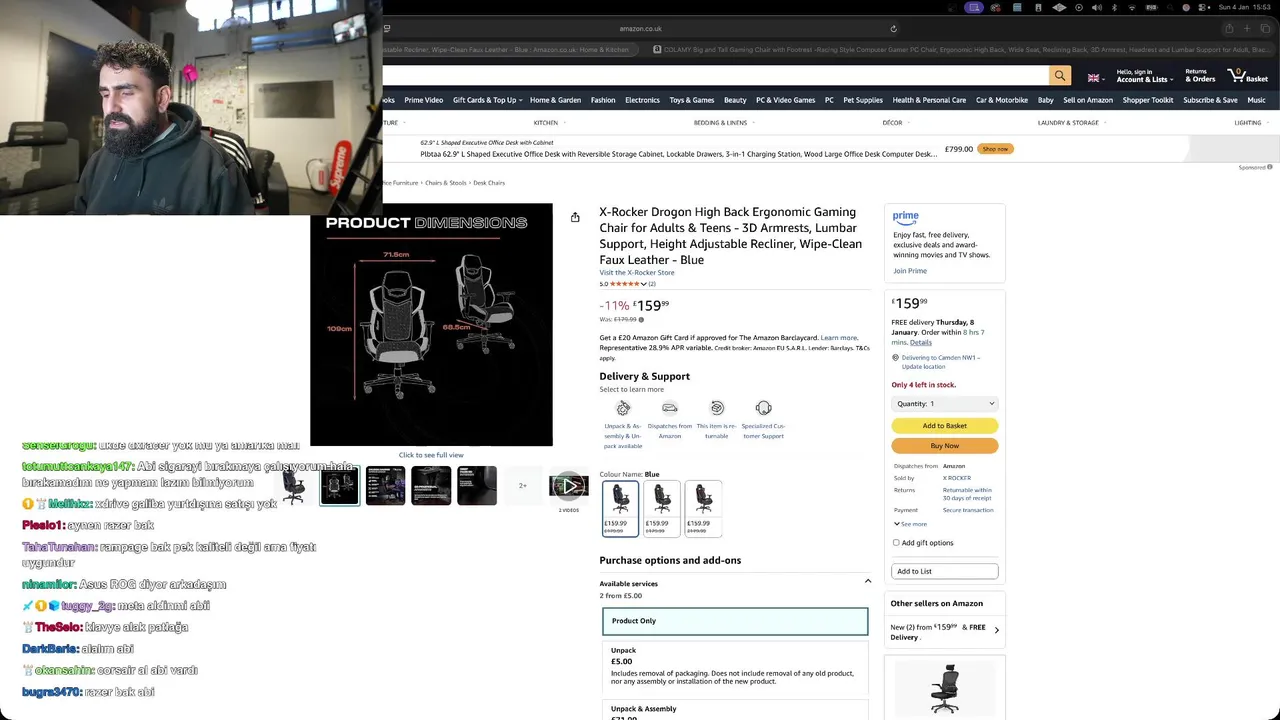This screenshot has height=720, width=1280.
Task: Select the third chair colour swatch
Action: tap(703, 509)
